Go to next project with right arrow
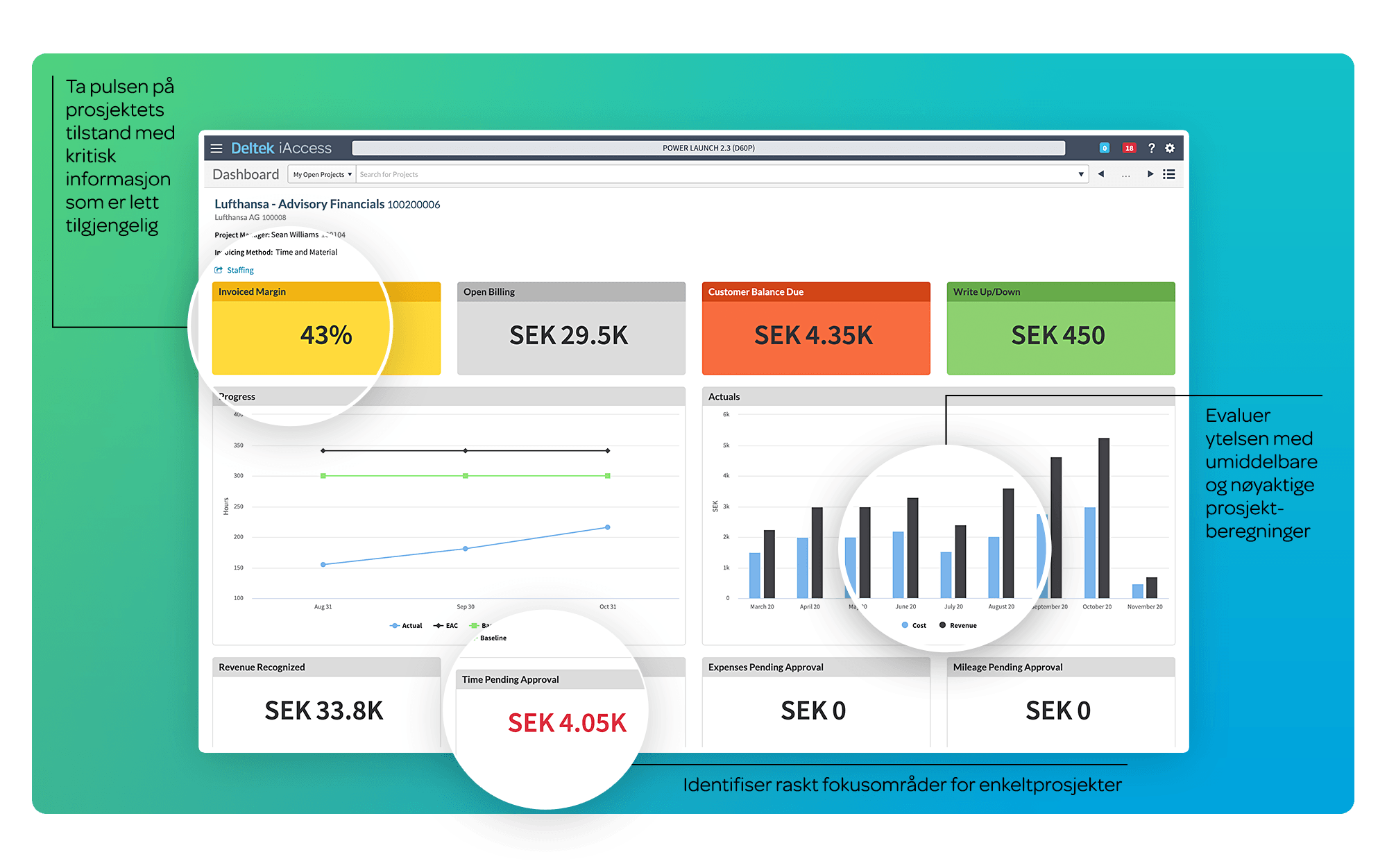This screenshot has width=1387, height=868. tap(1150, 174)
